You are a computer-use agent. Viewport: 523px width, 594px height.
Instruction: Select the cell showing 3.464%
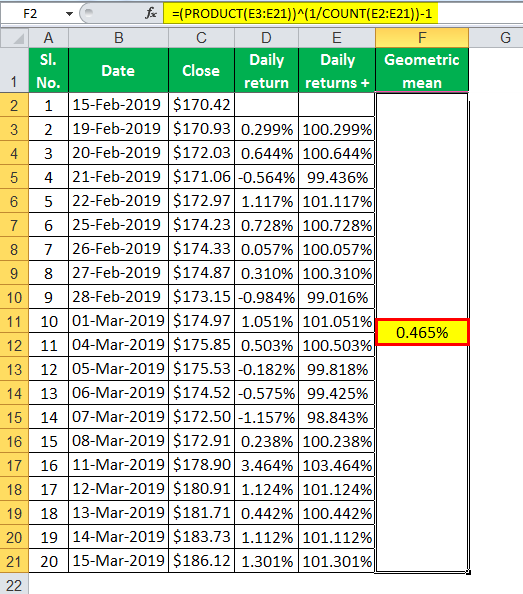click(267, 465)
